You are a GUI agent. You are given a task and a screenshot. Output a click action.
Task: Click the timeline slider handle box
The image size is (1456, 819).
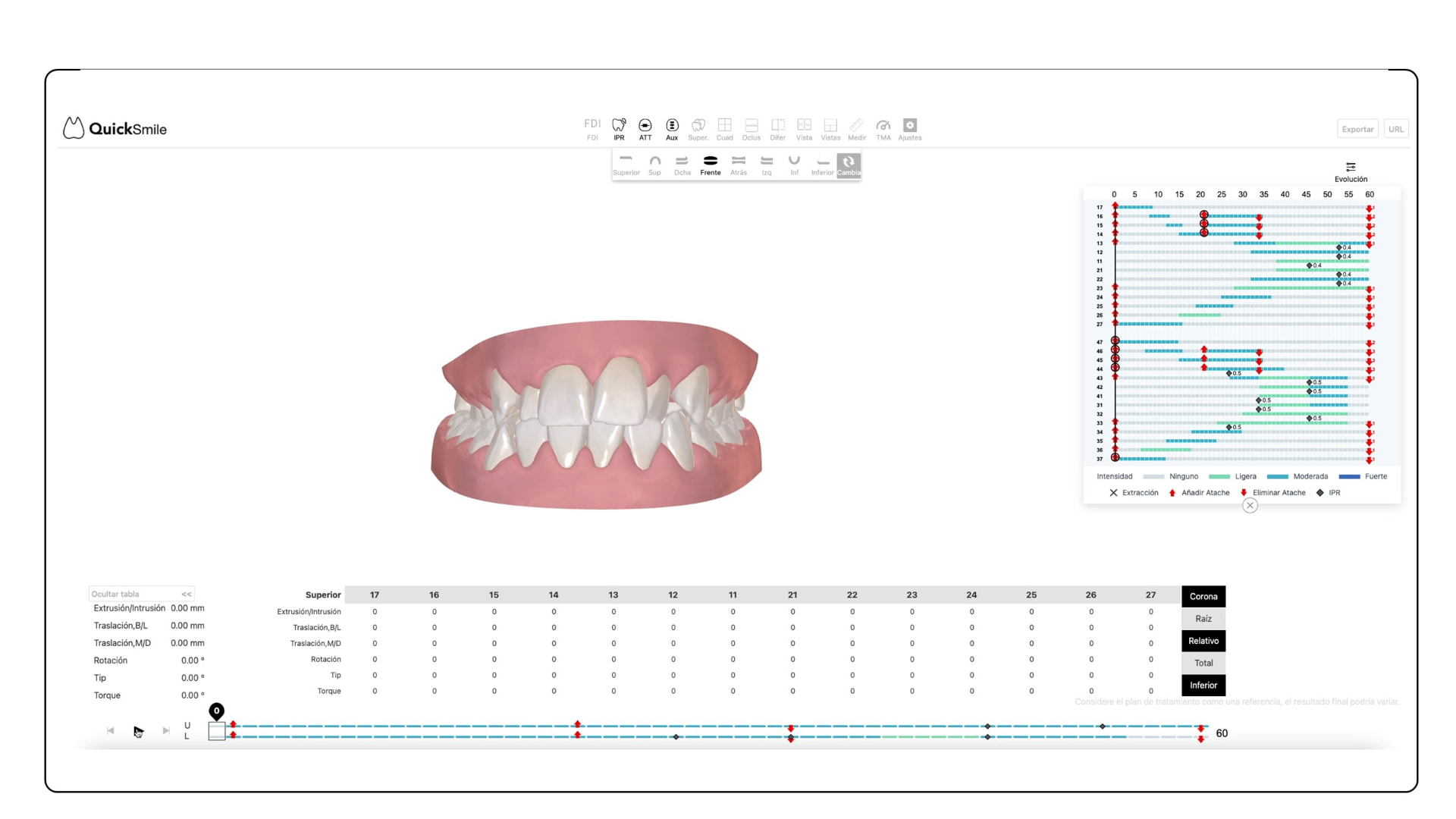click(217, 731)
